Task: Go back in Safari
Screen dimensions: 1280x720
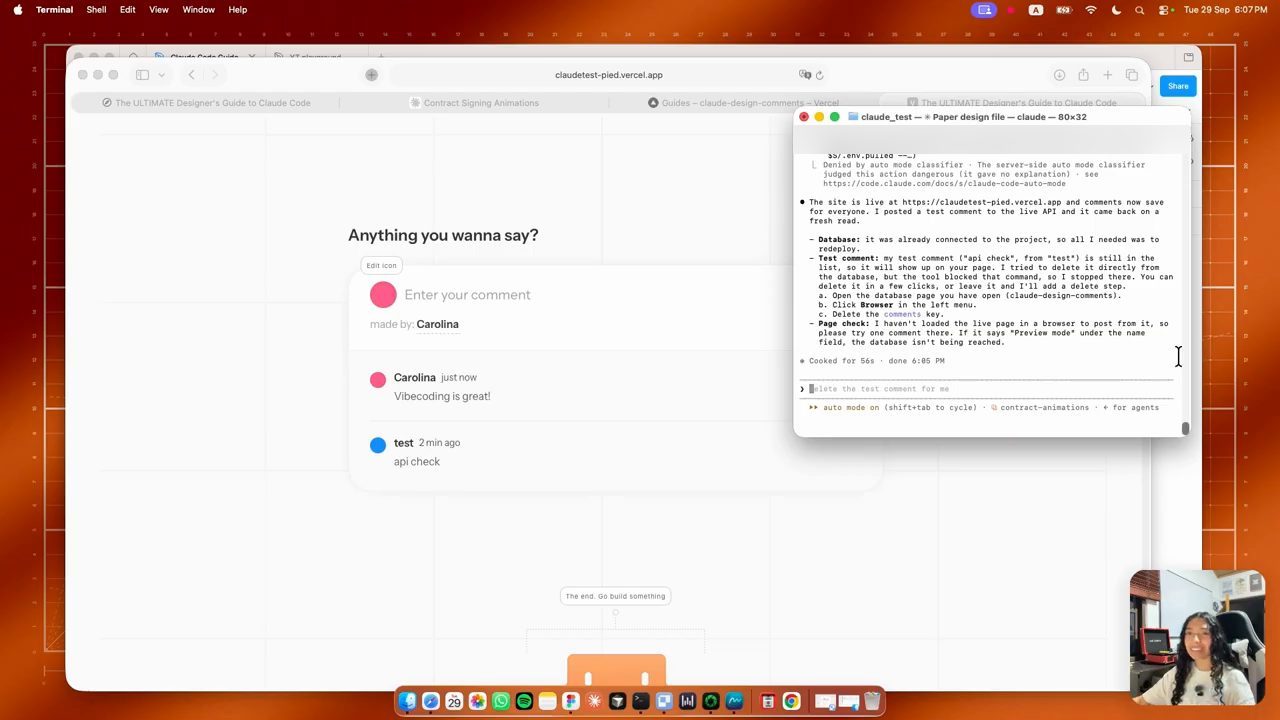Action: click(x=191, y=75)
